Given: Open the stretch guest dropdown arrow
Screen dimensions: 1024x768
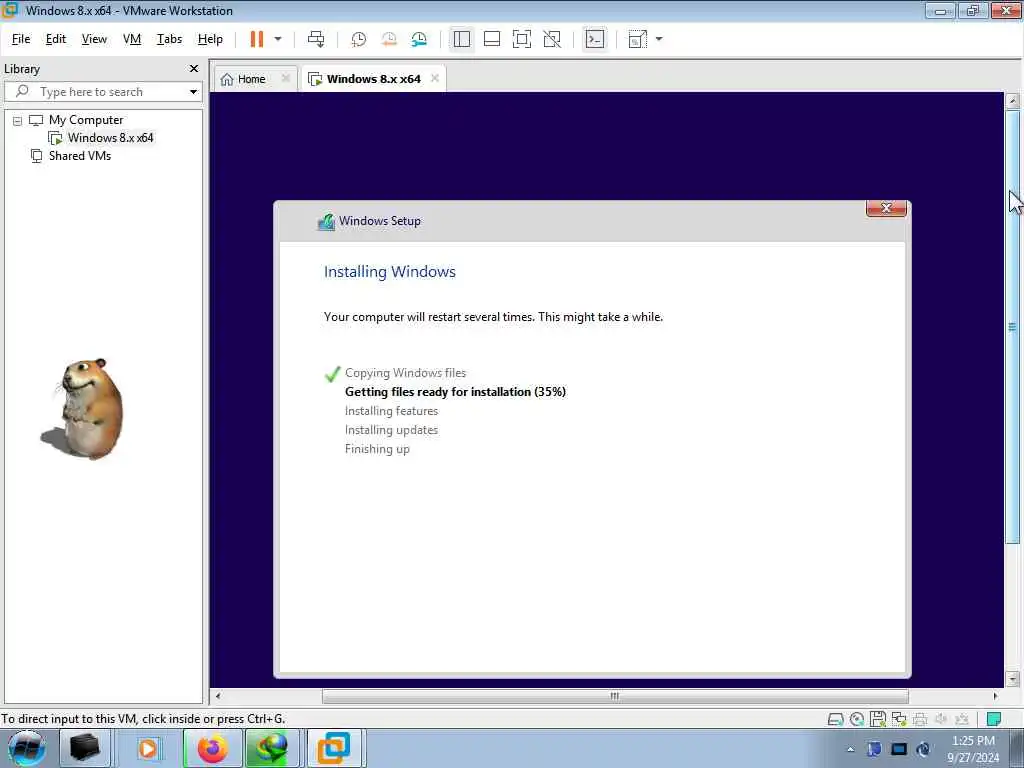Looking at the screenshot, I should pos(659,39).
